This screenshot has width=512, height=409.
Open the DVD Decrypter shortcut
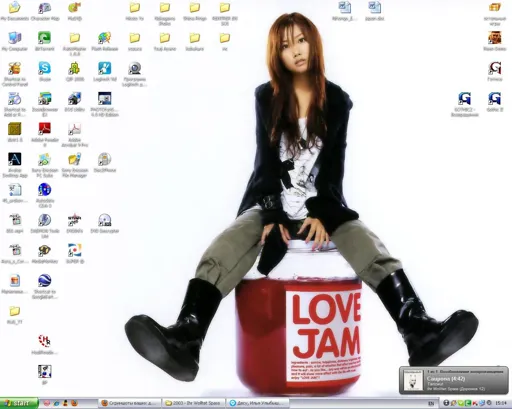(x=104, y=220)
